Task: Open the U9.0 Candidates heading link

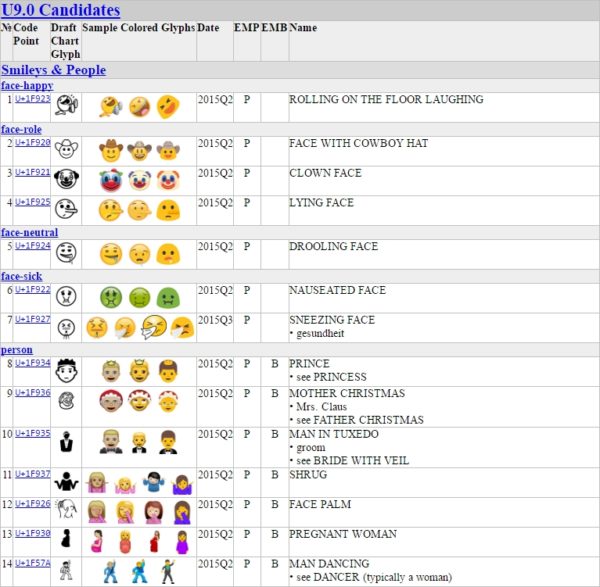Action: (60, 10)
